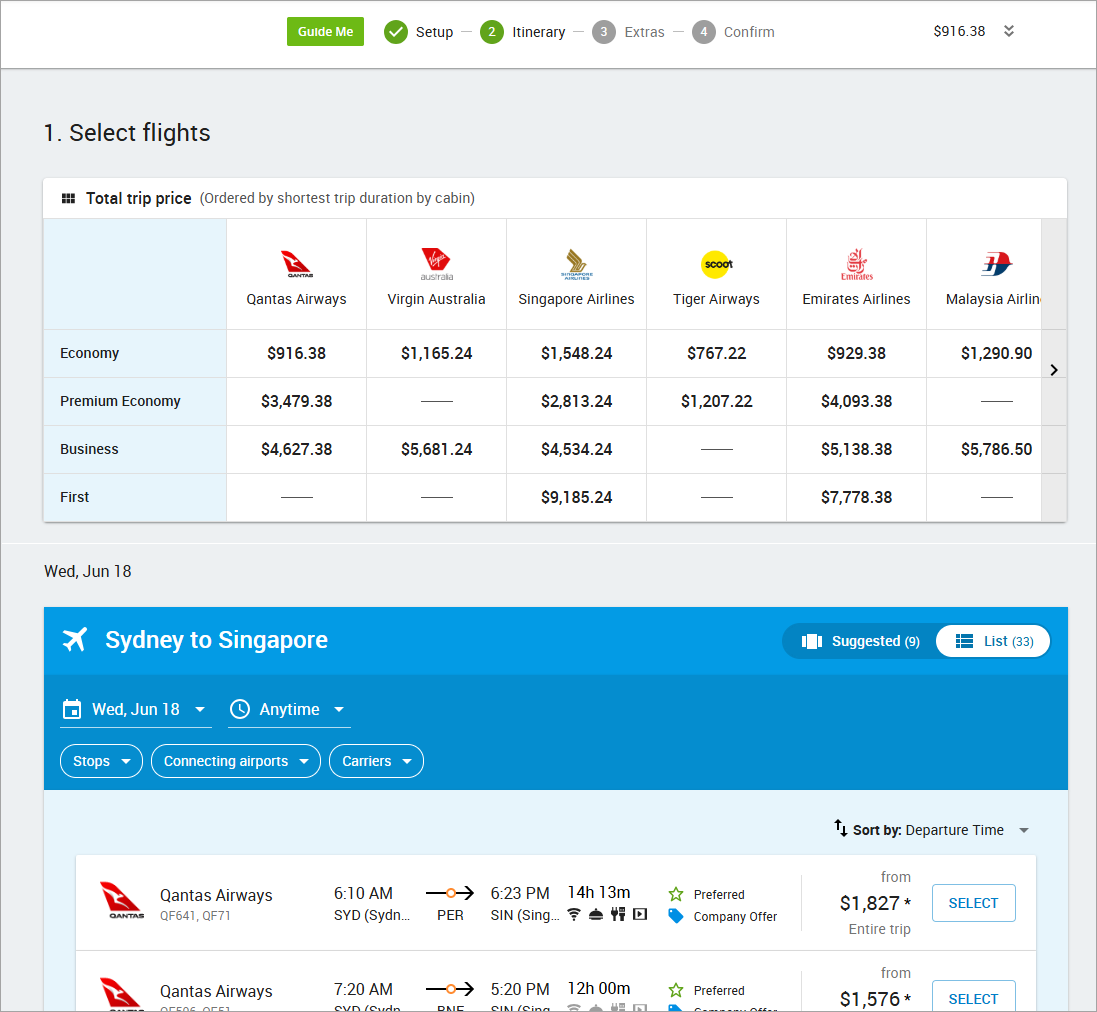The image size is (1097, 1012).
Task: Change Sort by Departure Time
Action: (941, 830)
